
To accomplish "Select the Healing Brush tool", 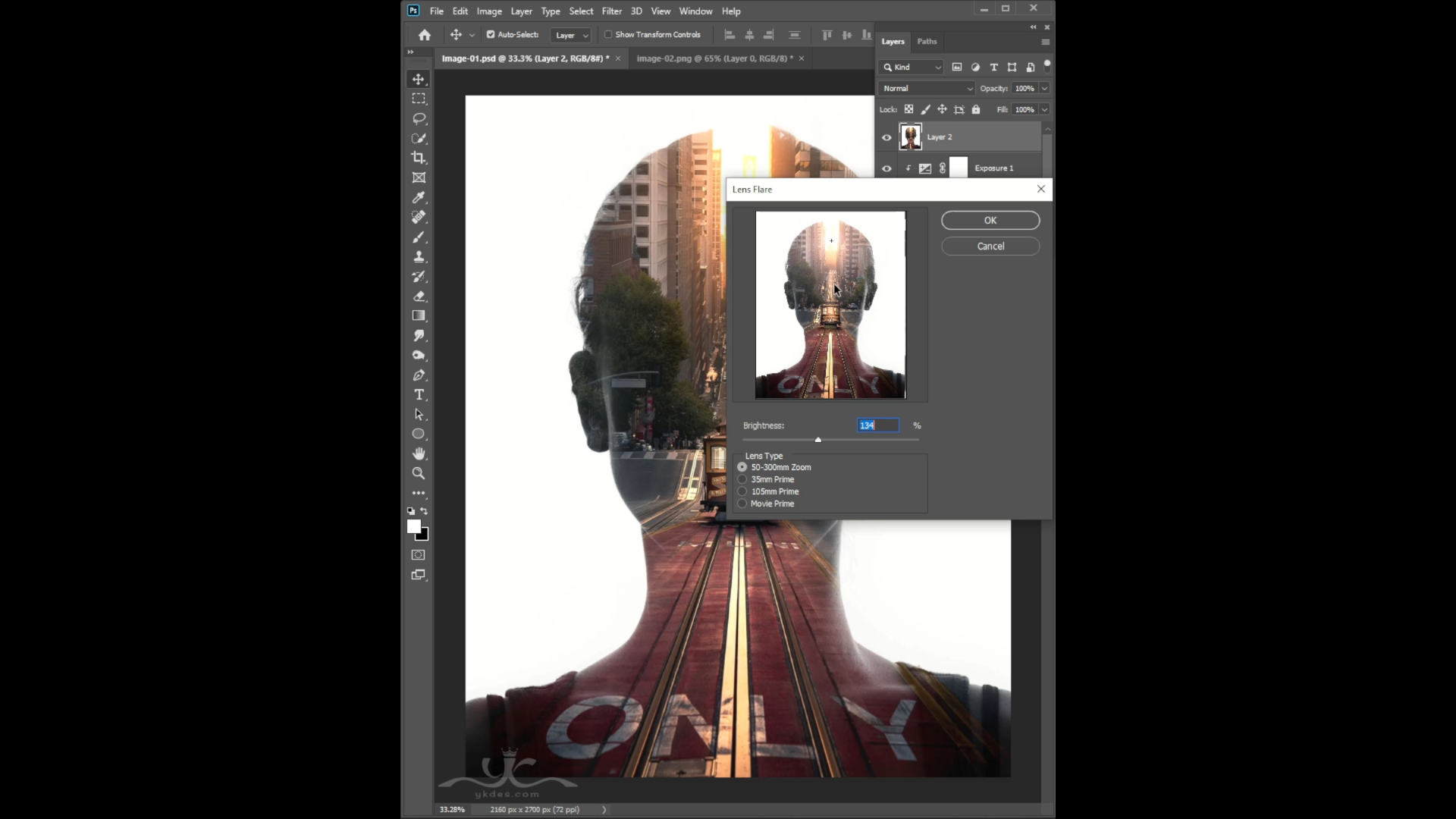I will (x=419, y=217).
